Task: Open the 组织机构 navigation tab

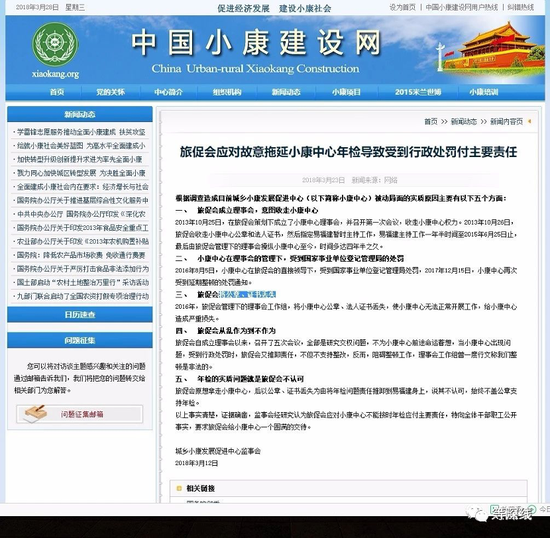Action: pos(227,92)
